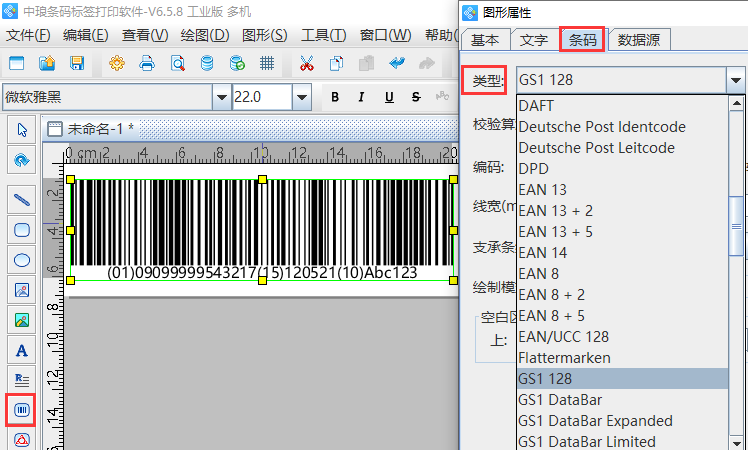Choose DPD barcode type
The width and height of the screenshot is (748, 450).
click(623, 168)
